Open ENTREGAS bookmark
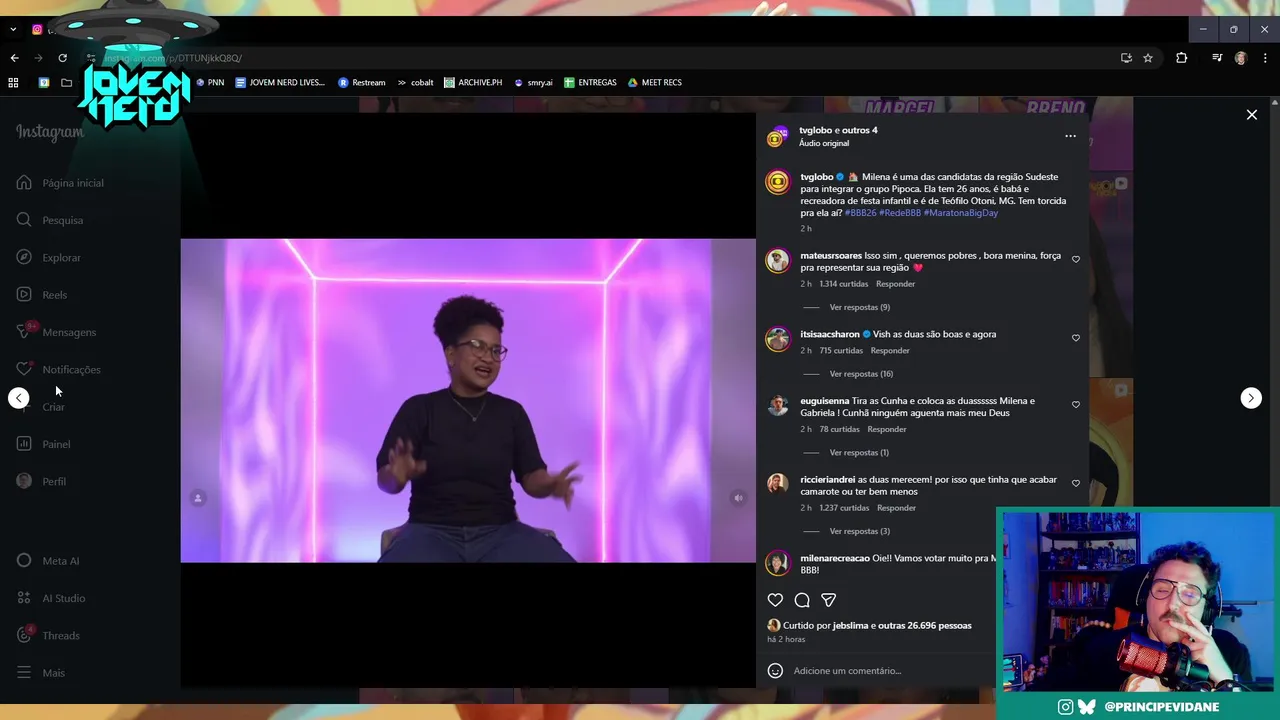This screenshot has width=1280, height=720. (590, 83)
